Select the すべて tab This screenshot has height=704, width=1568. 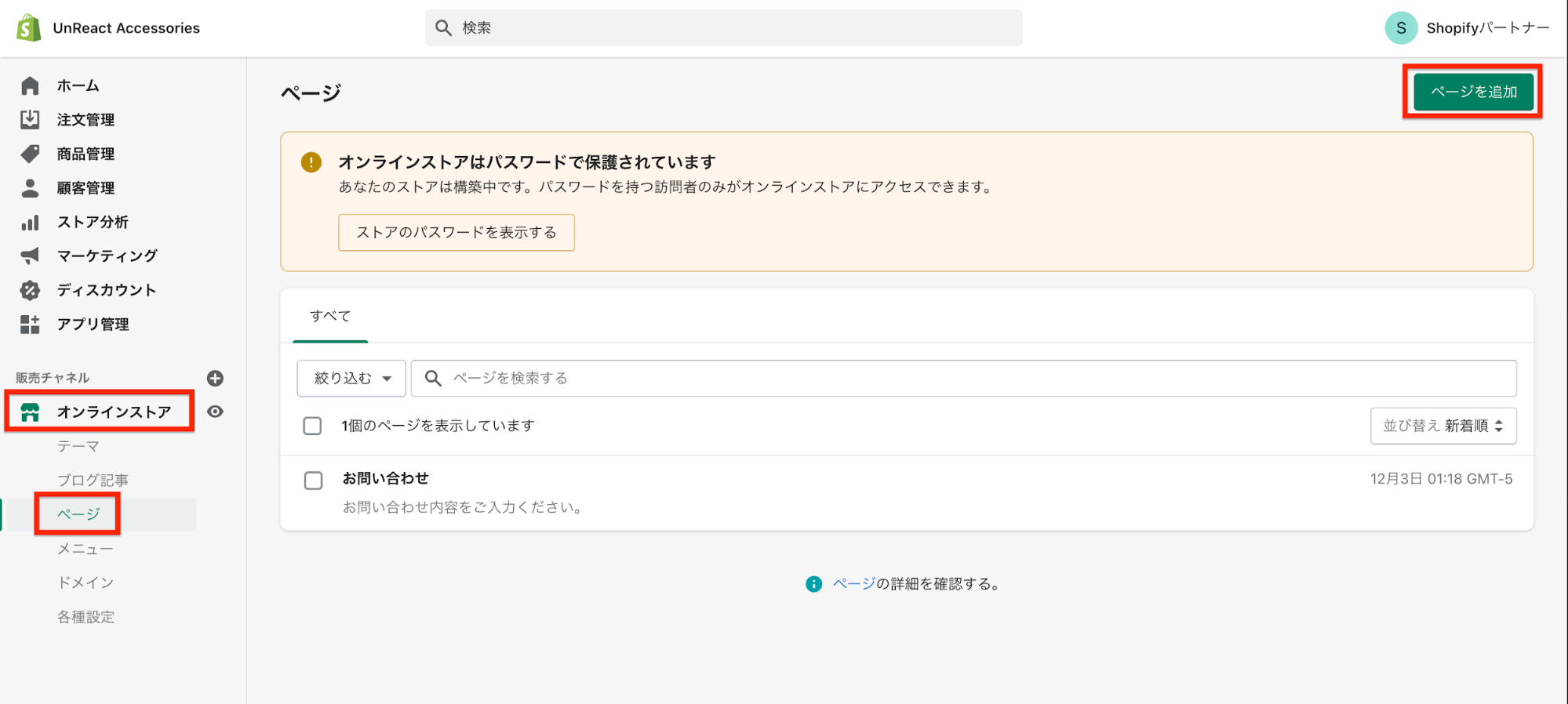point(330,316)
